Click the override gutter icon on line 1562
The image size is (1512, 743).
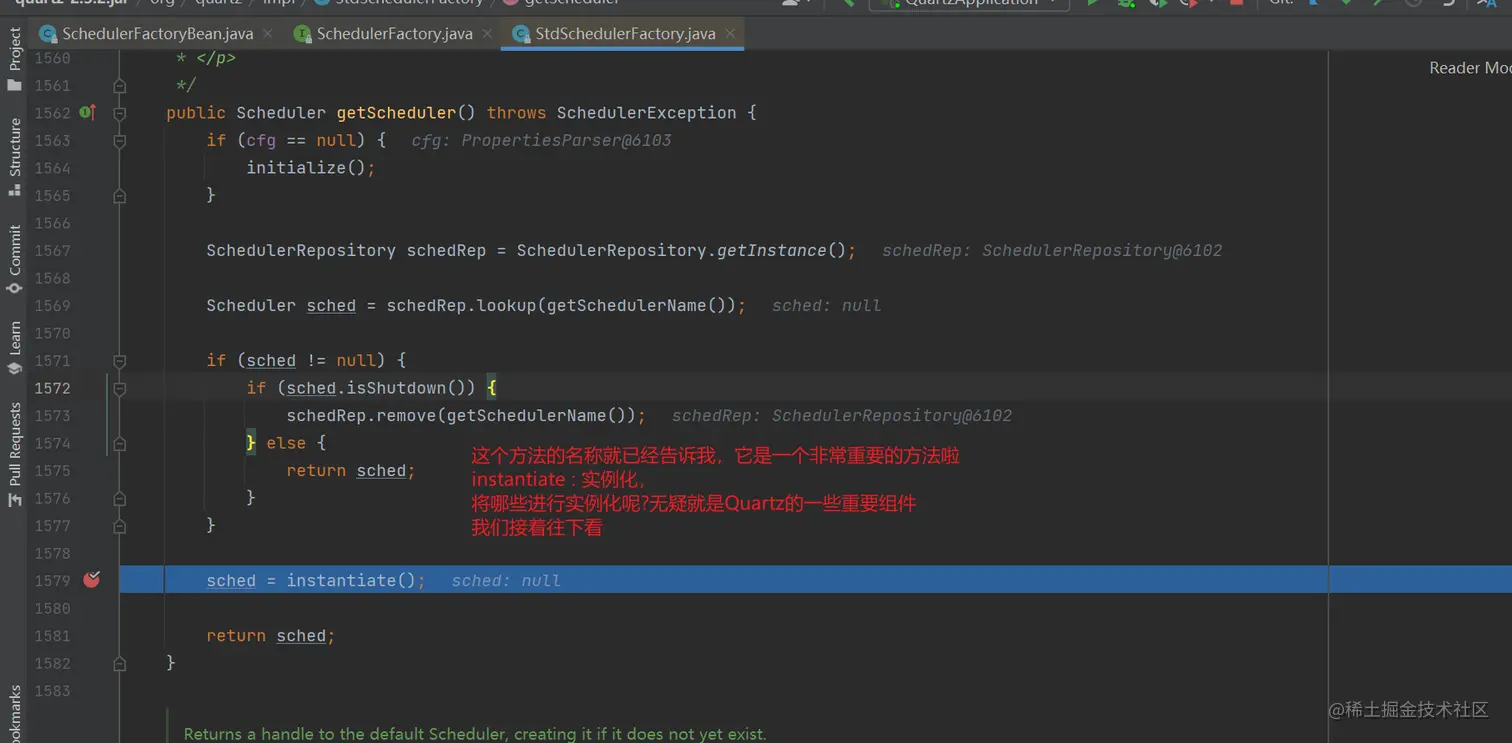87,112
